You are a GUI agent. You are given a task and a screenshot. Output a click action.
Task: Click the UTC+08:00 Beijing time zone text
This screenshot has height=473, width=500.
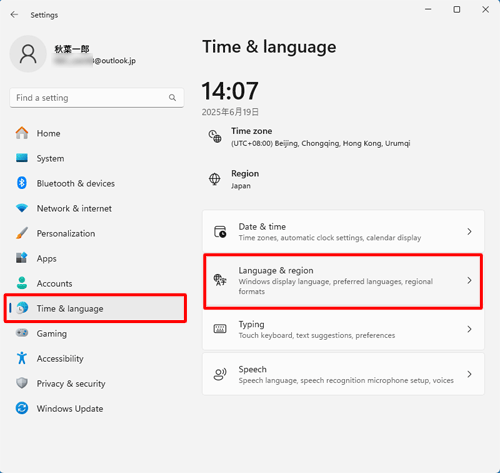point(321,143)
